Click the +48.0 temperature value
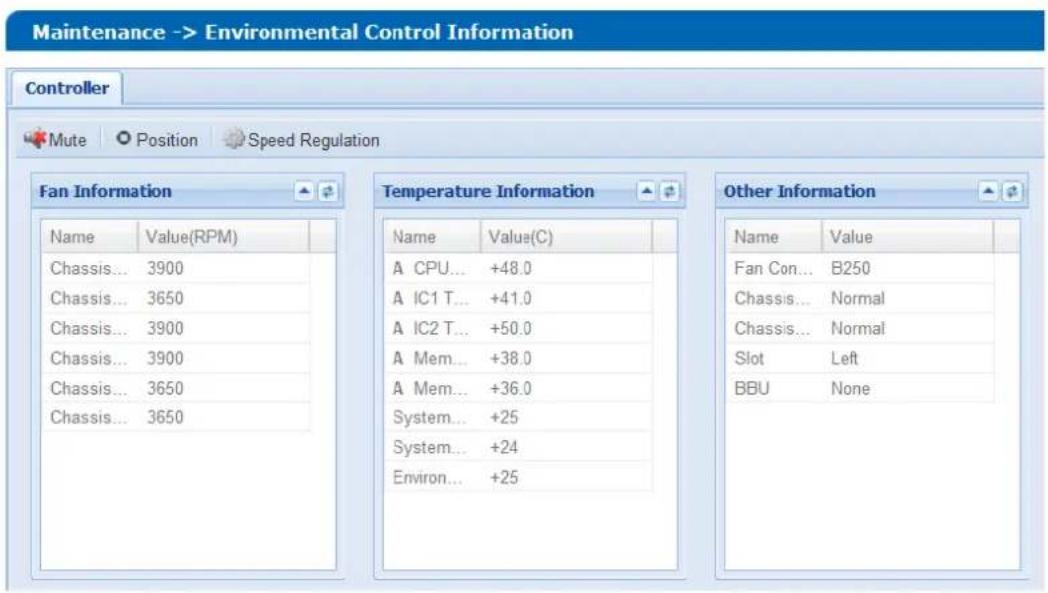 511,269
